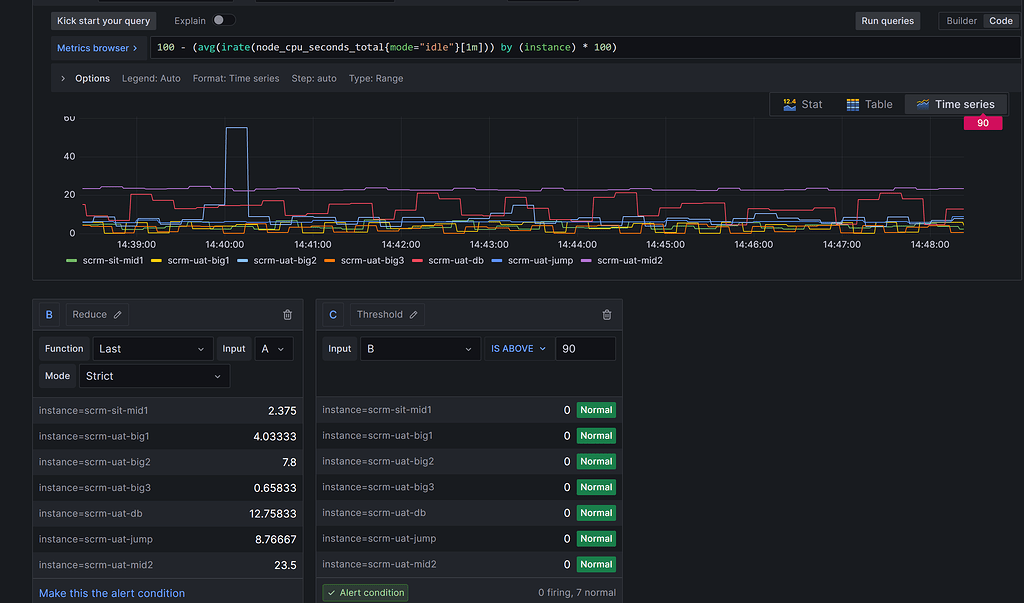The width and height of the screenshot is (1024, 603).
Task: Open the Mode dropdown set to Strict
Action: point(154,375)
